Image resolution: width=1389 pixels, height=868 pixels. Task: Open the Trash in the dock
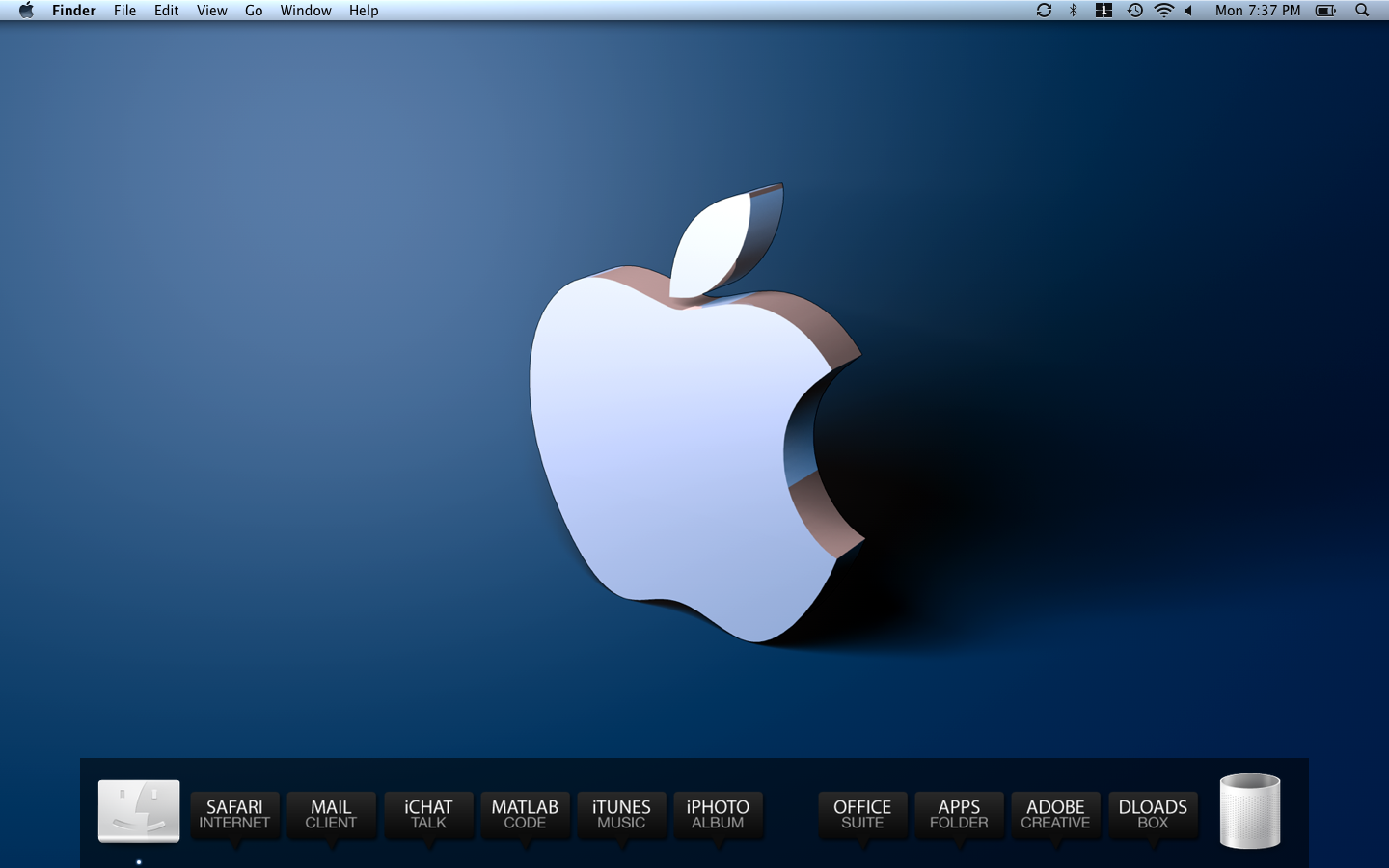click(1250, 811)
